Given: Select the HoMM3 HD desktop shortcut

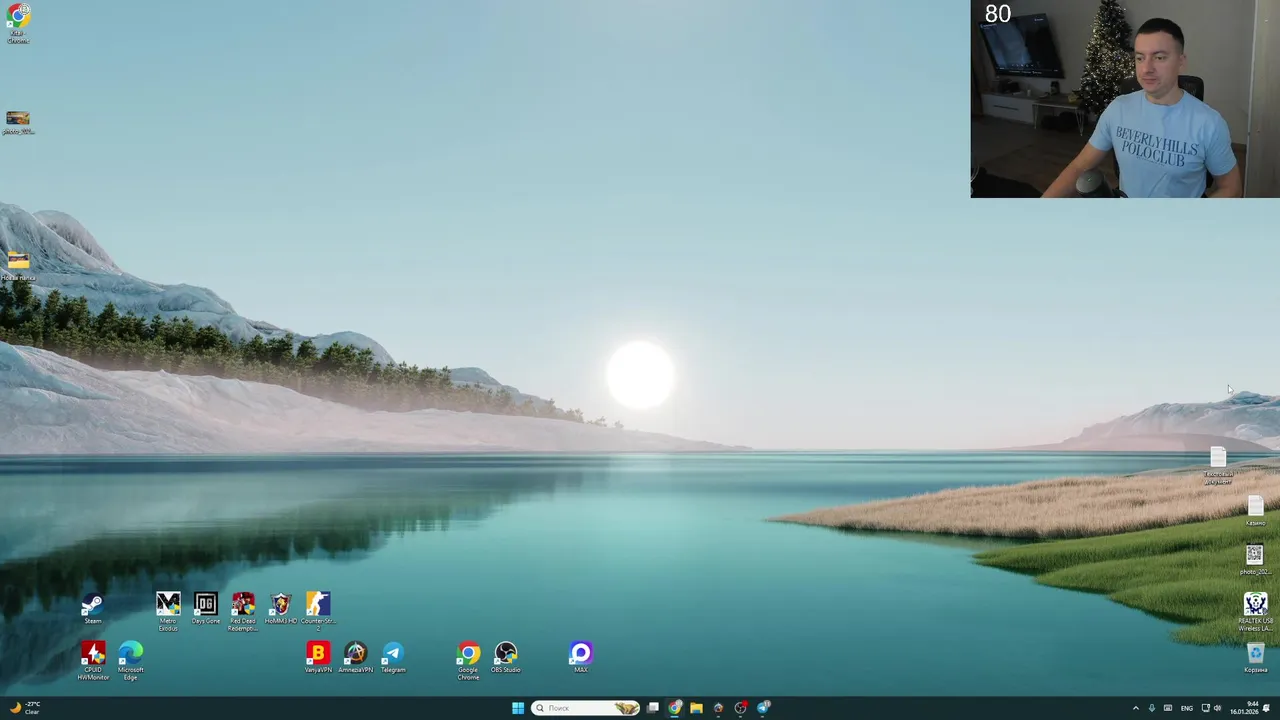Looking at the screenshot, I should (x=281, y=608).
